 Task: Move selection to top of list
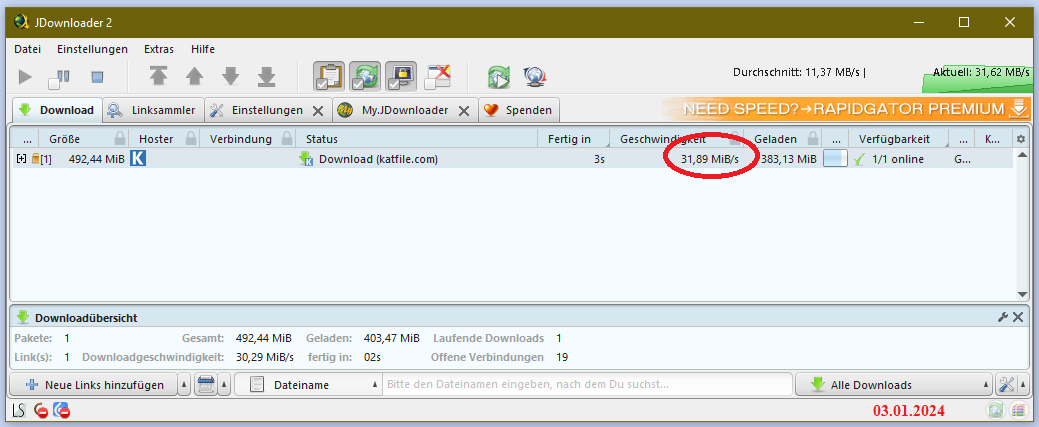pos(158,77)
